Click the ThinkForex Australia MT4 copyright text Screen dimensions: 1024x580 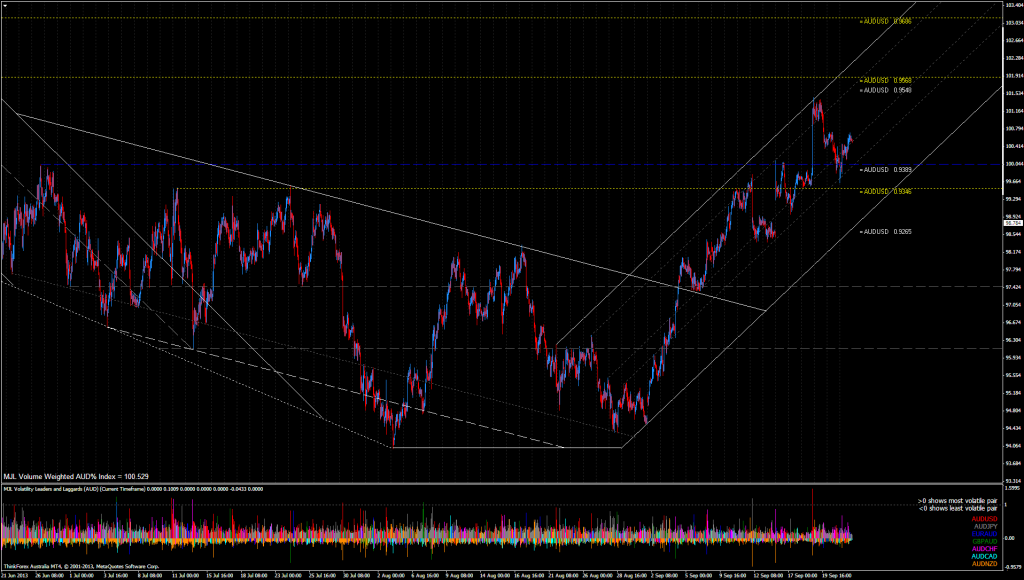coord(81,566)
